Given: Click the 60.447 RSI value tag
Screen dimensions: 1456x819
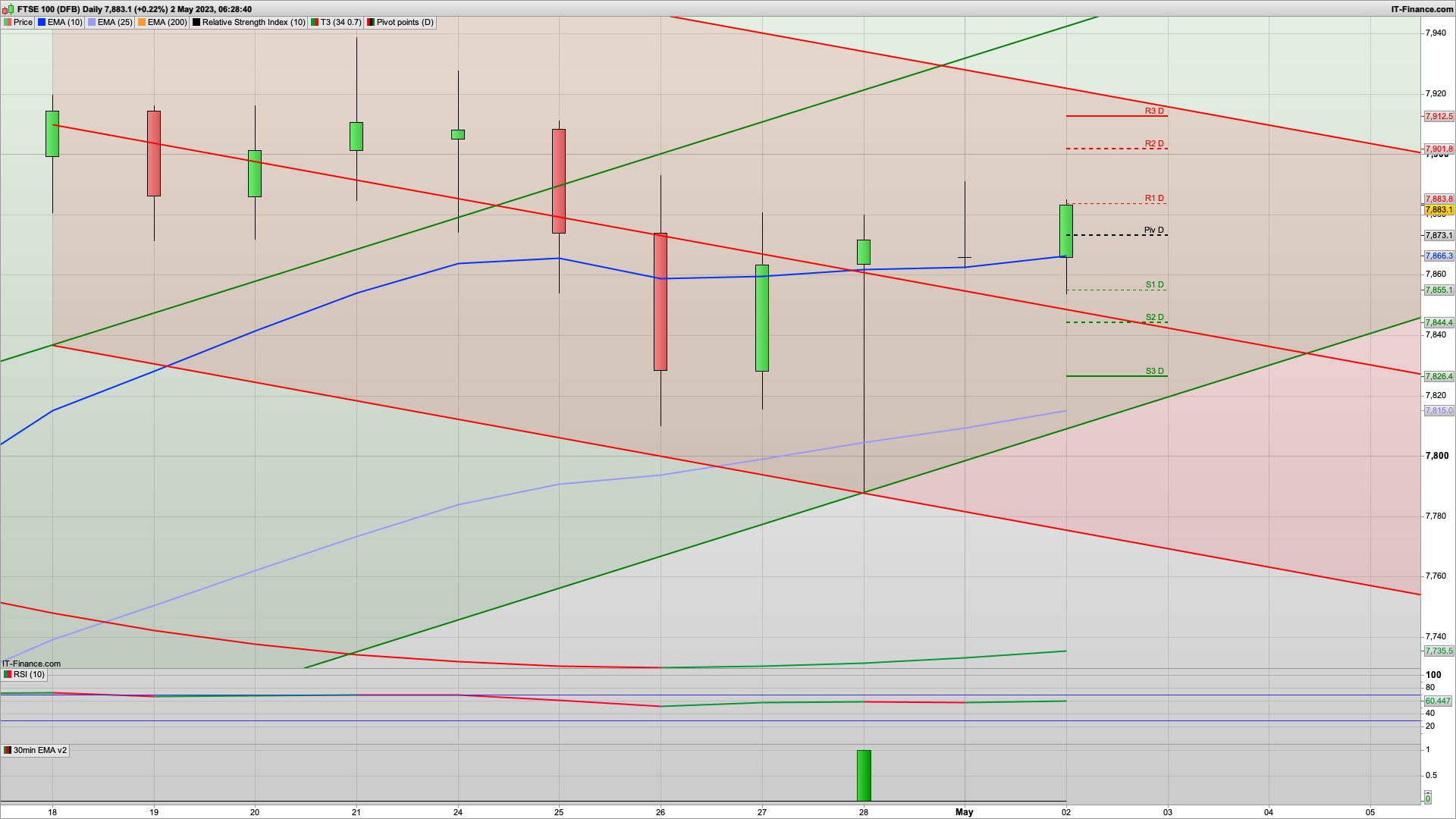Looking at the screenshot, I should (x=1437, y=701).
